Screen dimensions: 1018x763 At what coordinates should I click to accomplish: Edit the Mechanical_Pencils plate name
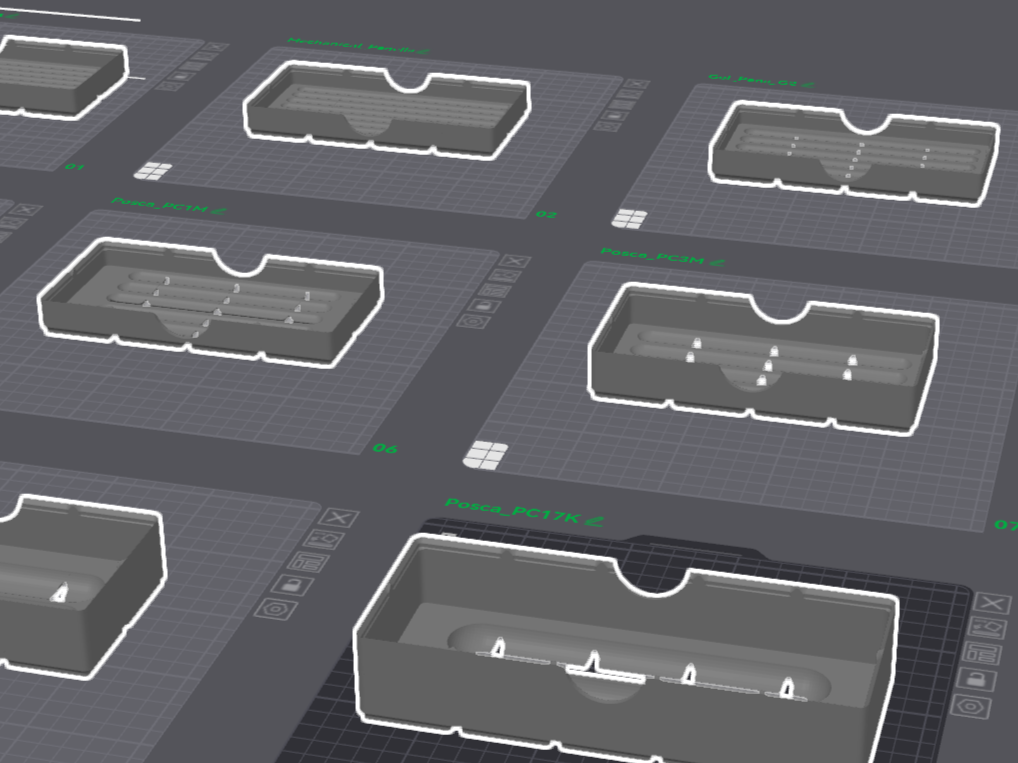tap(424, 50)
